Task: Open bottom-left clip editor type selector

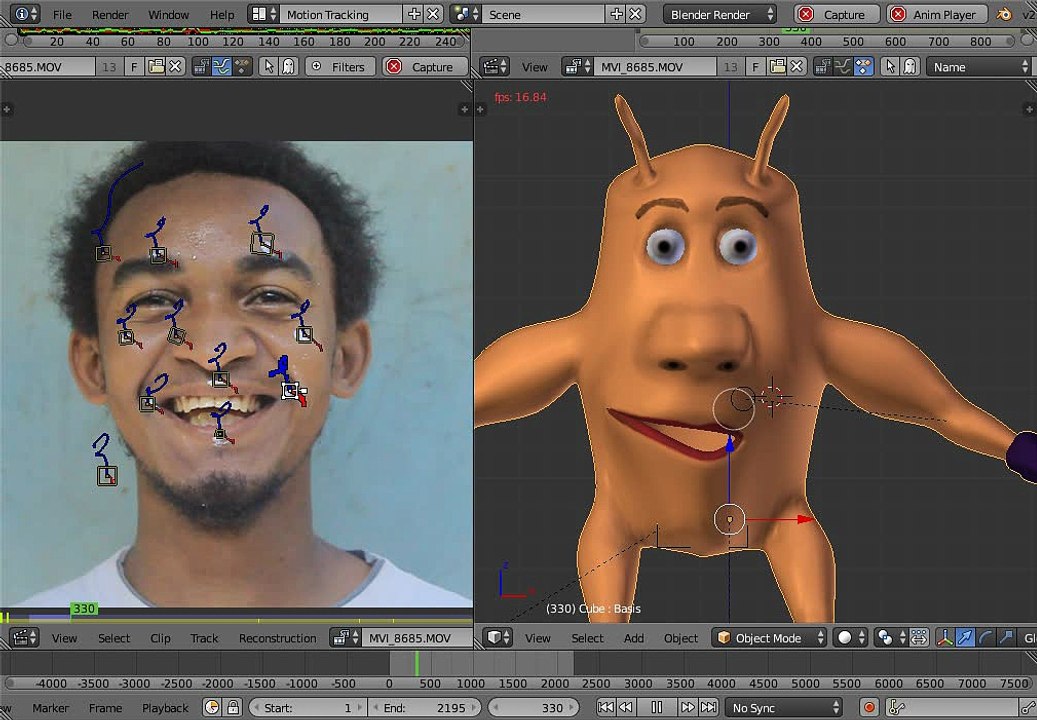Action: pos(25,638)
